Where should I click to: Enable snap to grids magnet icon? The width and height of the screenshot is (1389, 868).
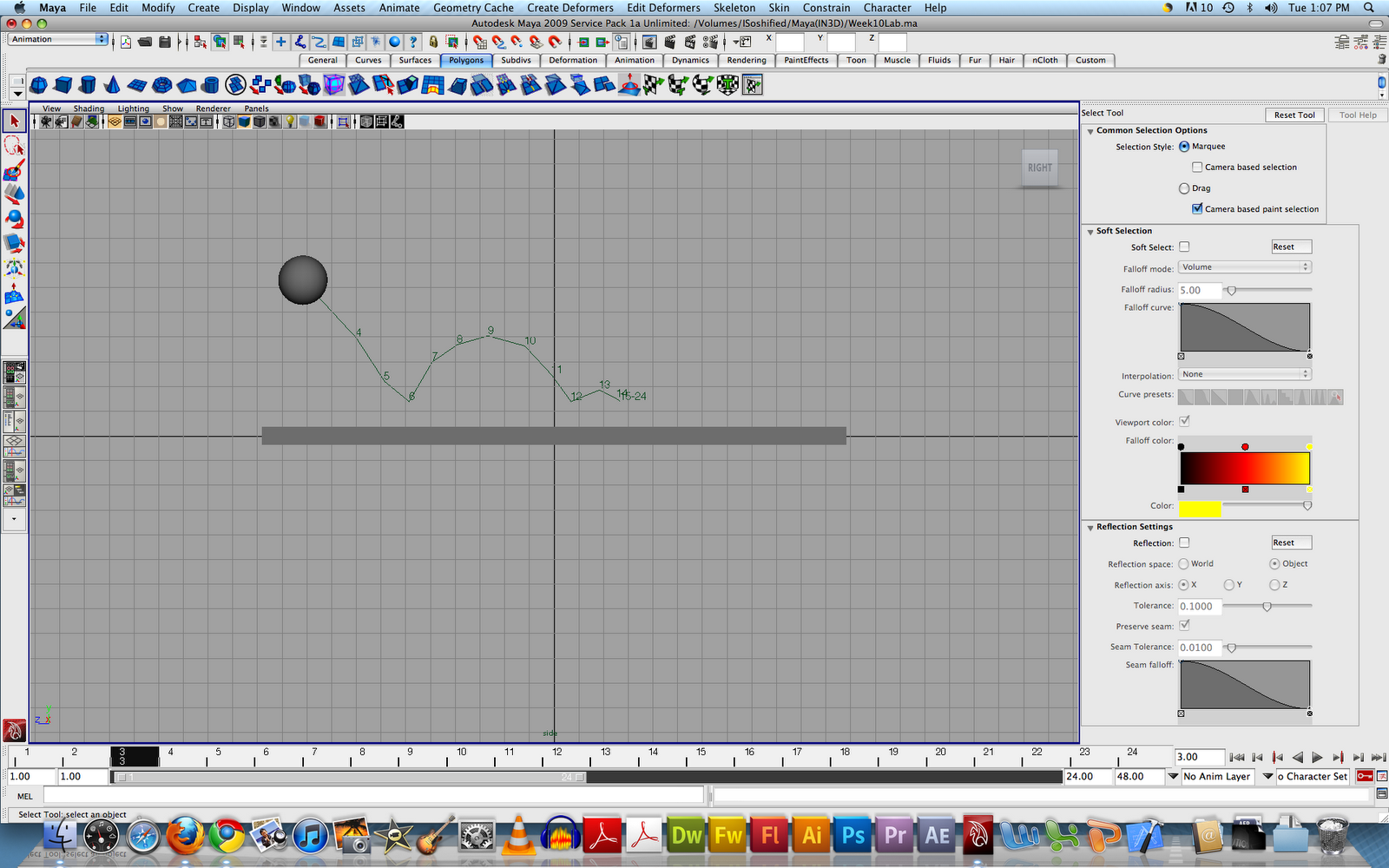[479, 41]
